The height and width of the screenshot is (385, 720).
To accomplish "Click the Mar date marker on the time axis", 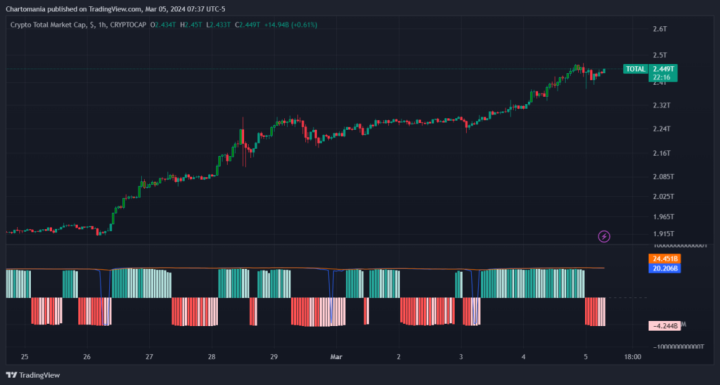I will tap(336, 357).
